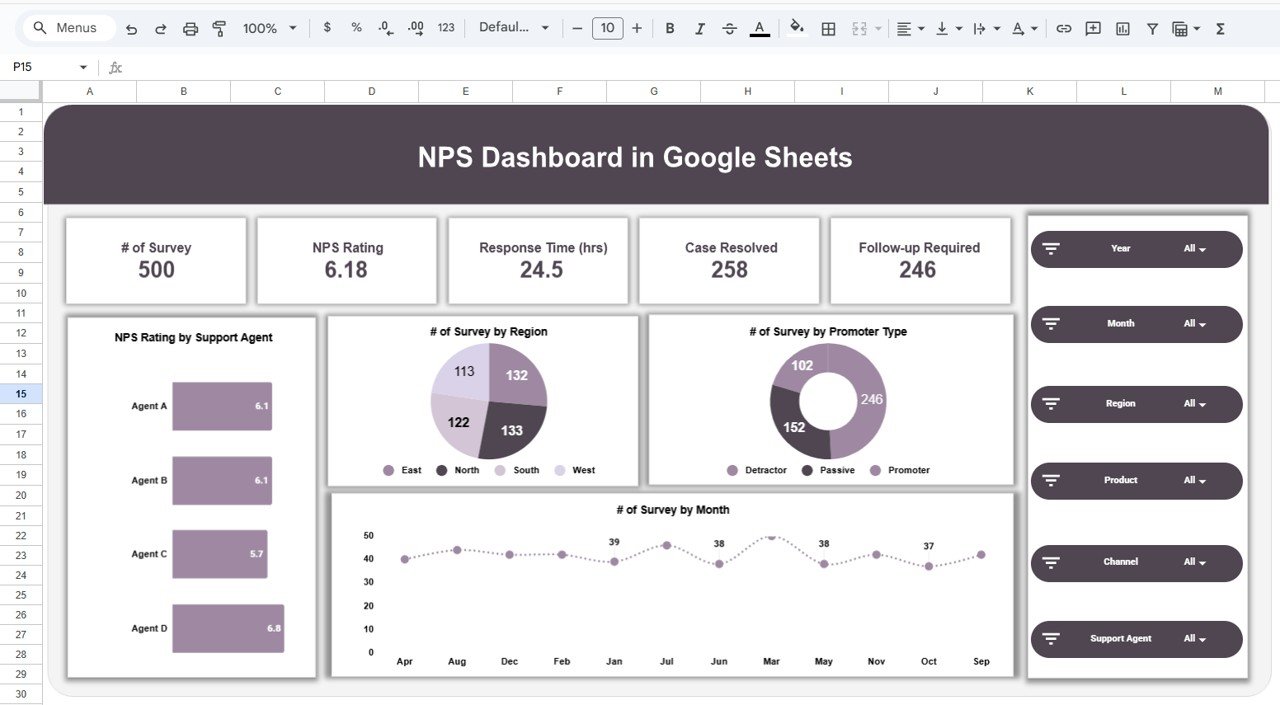Click the undo icon

click(131, 28)
